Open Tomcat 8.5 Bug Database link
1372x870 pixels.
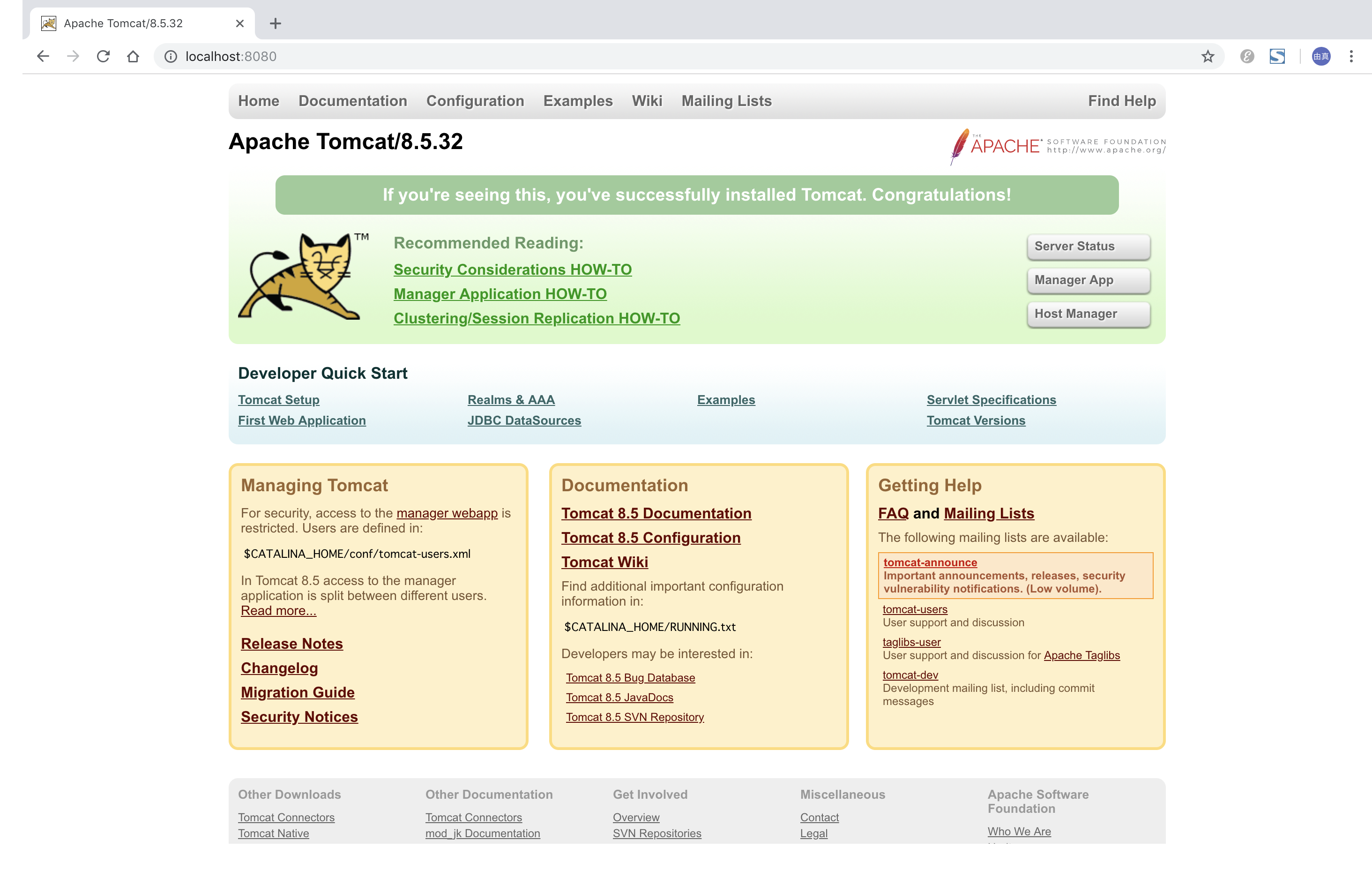point(630,678)
